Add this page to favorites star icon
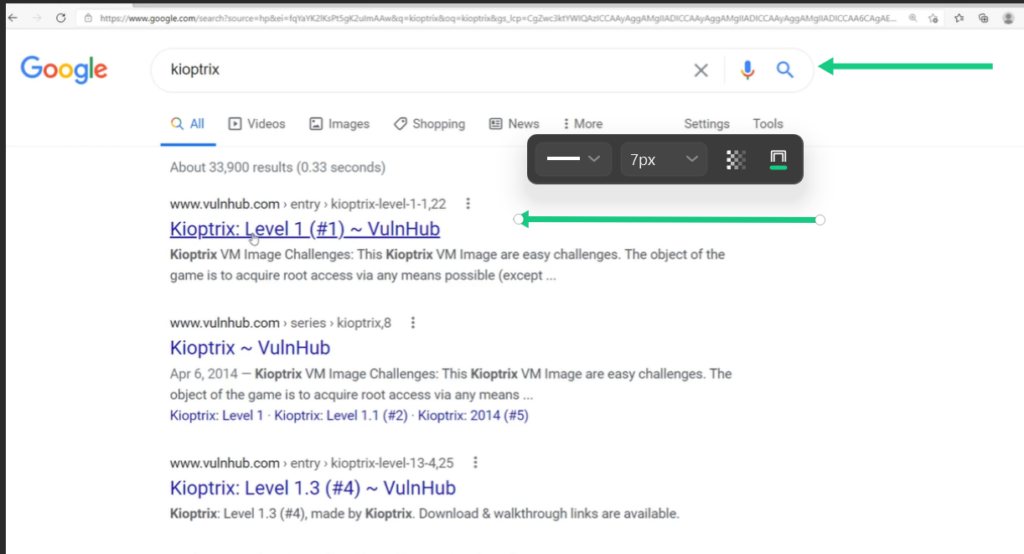Viewport: 1024px width, 554px height. pyautogui.click(x=934, y=18)
